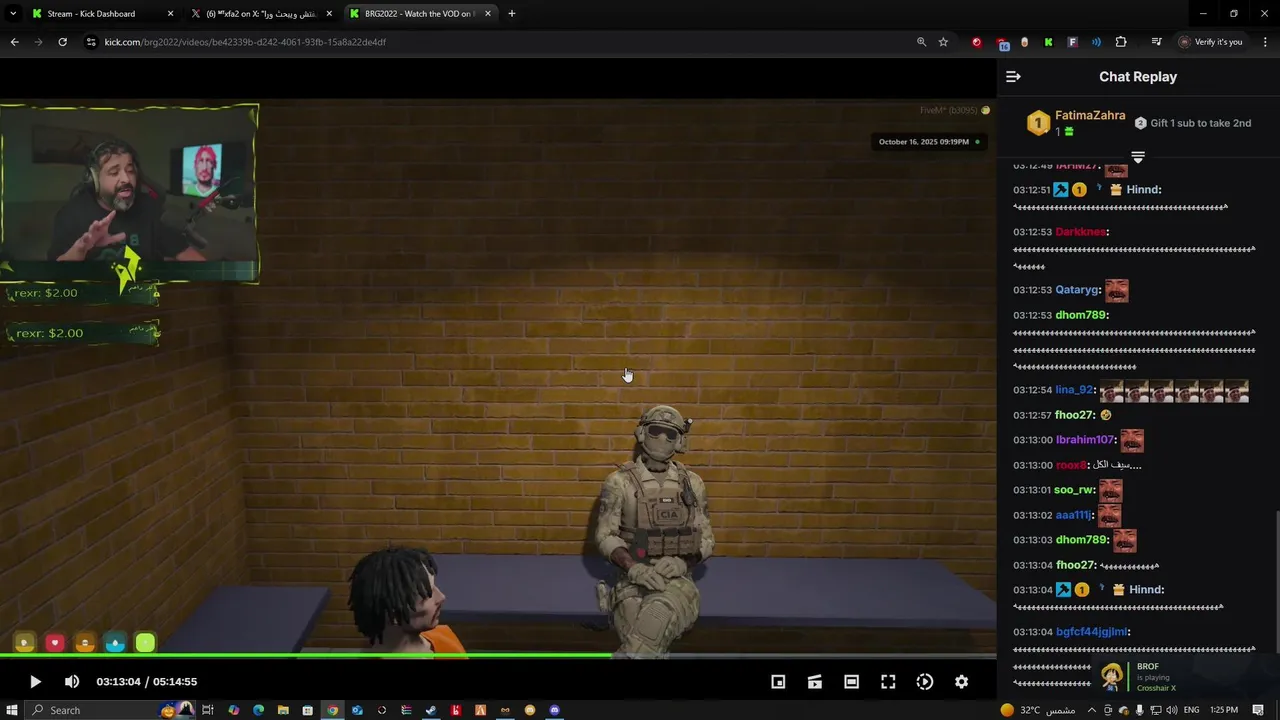1280x720 pixels.
Task: Open Task View on taskbar
Action: (x=208, y=710)
